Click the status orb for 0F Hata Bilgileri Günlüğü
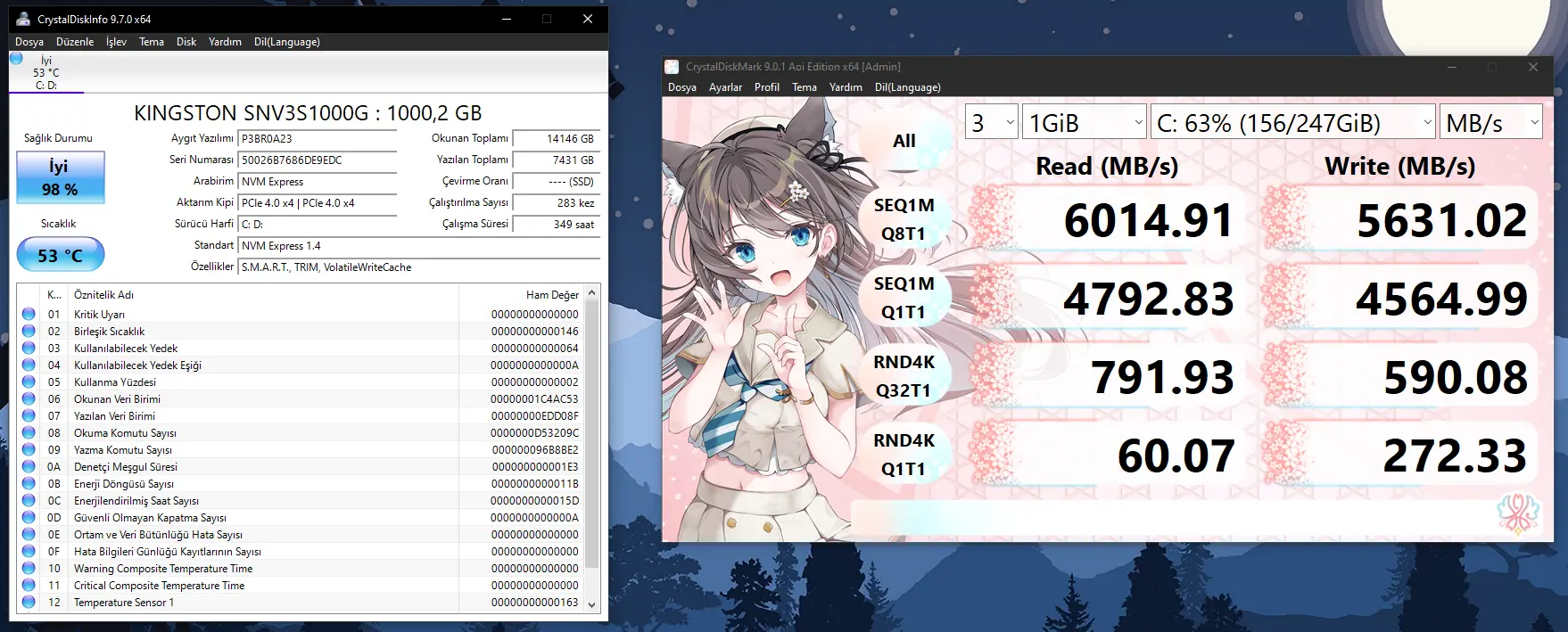The height and width of the screenshot is (632, 1568). click(x=29, y=551)
